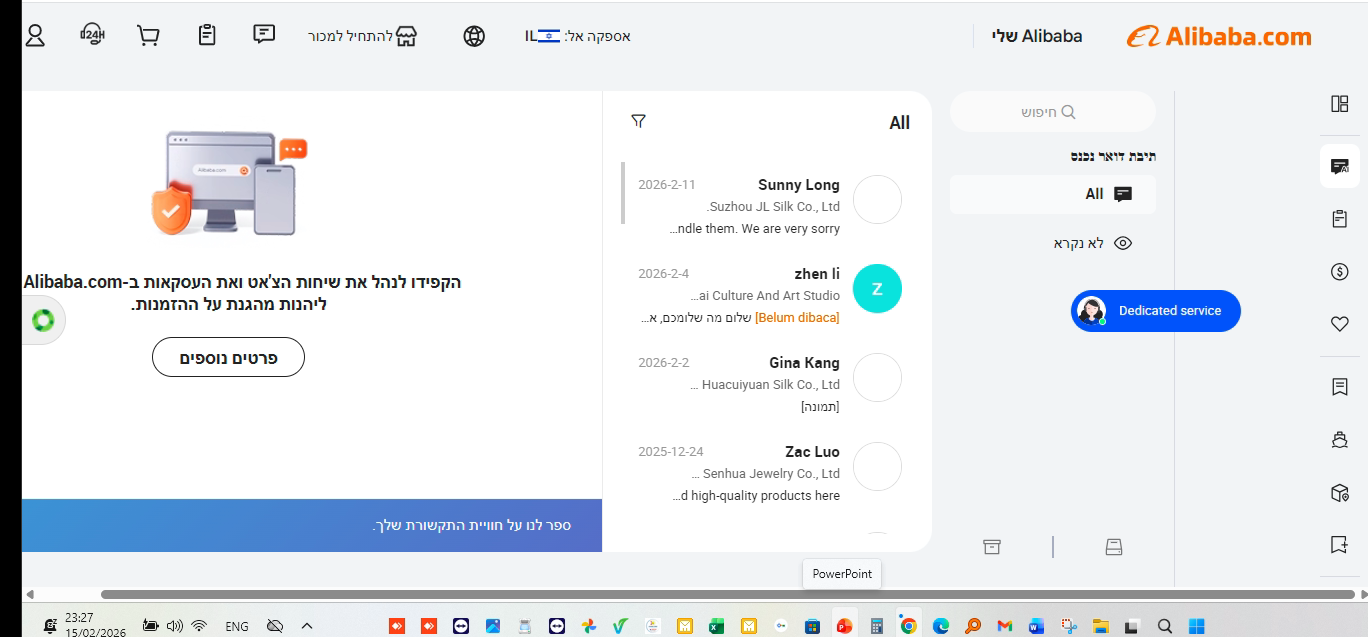
Task: Open the top bar orders clipboard icon
Action: 207,35
